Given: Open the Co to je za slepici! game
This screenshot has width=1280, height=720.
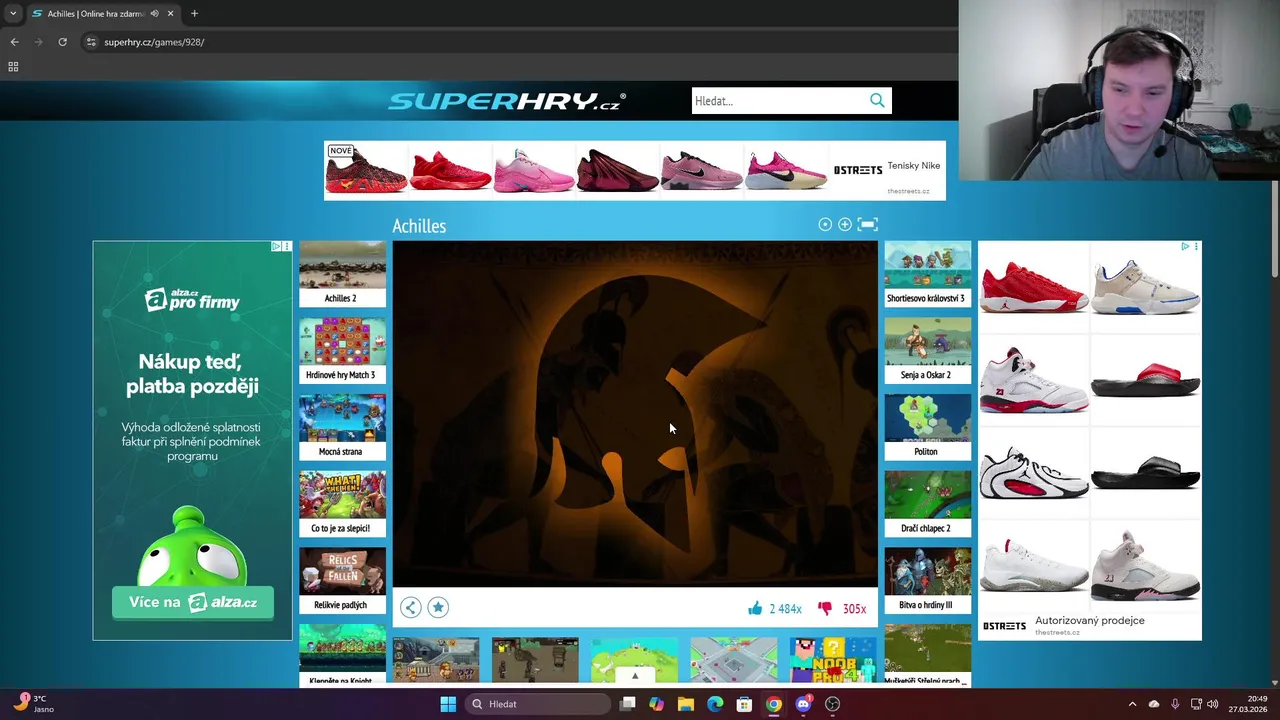Looking at the screenshot, I should pyautogui.click(x=342, y=504).
